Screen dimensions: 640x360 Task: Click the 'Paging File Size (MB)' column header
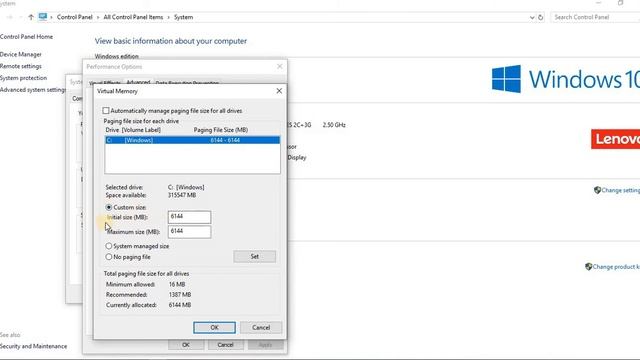coord(221,130)
